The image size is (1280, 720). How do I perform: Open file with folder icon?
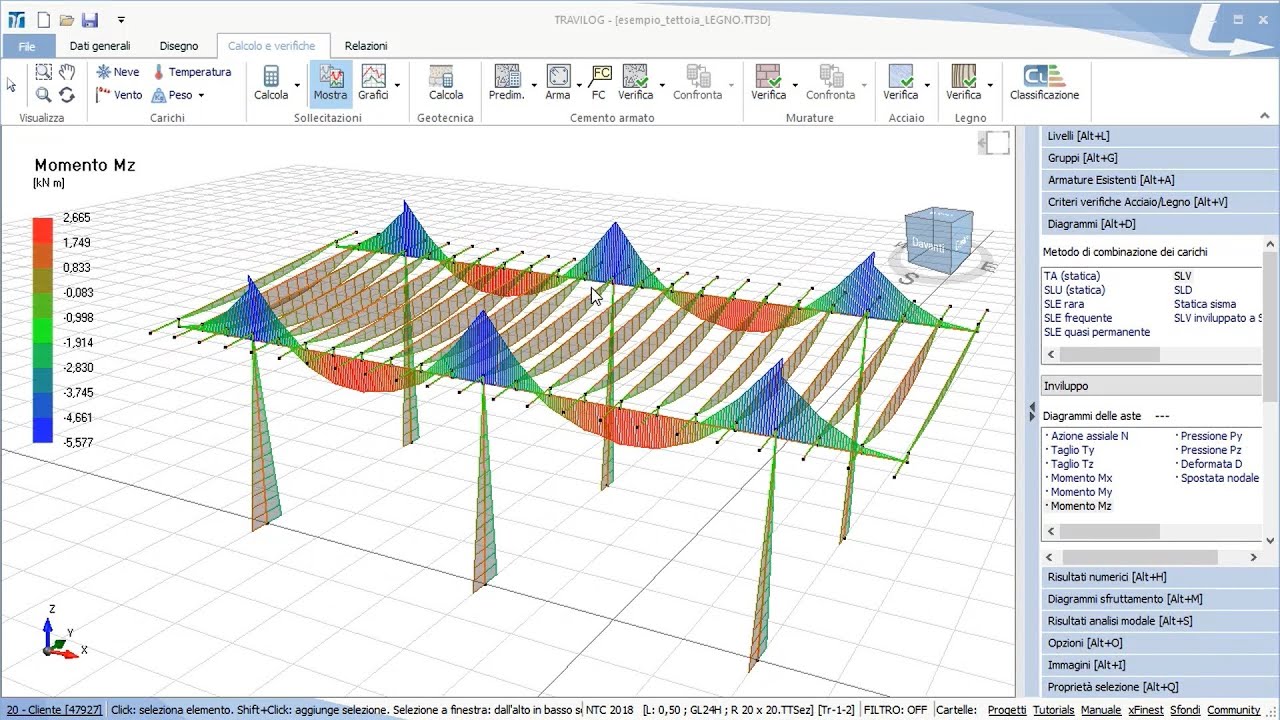[x=66, y=20]
